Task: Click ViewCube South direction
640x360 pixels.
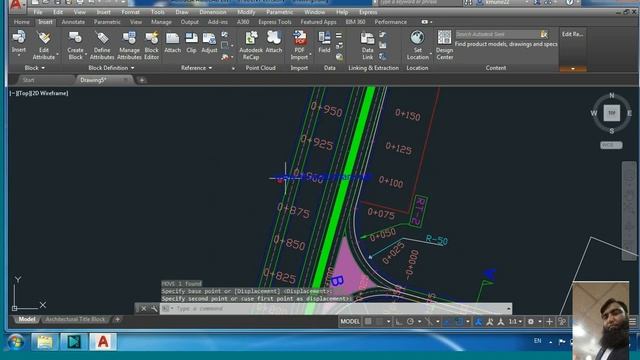Action: click(611, 131)
